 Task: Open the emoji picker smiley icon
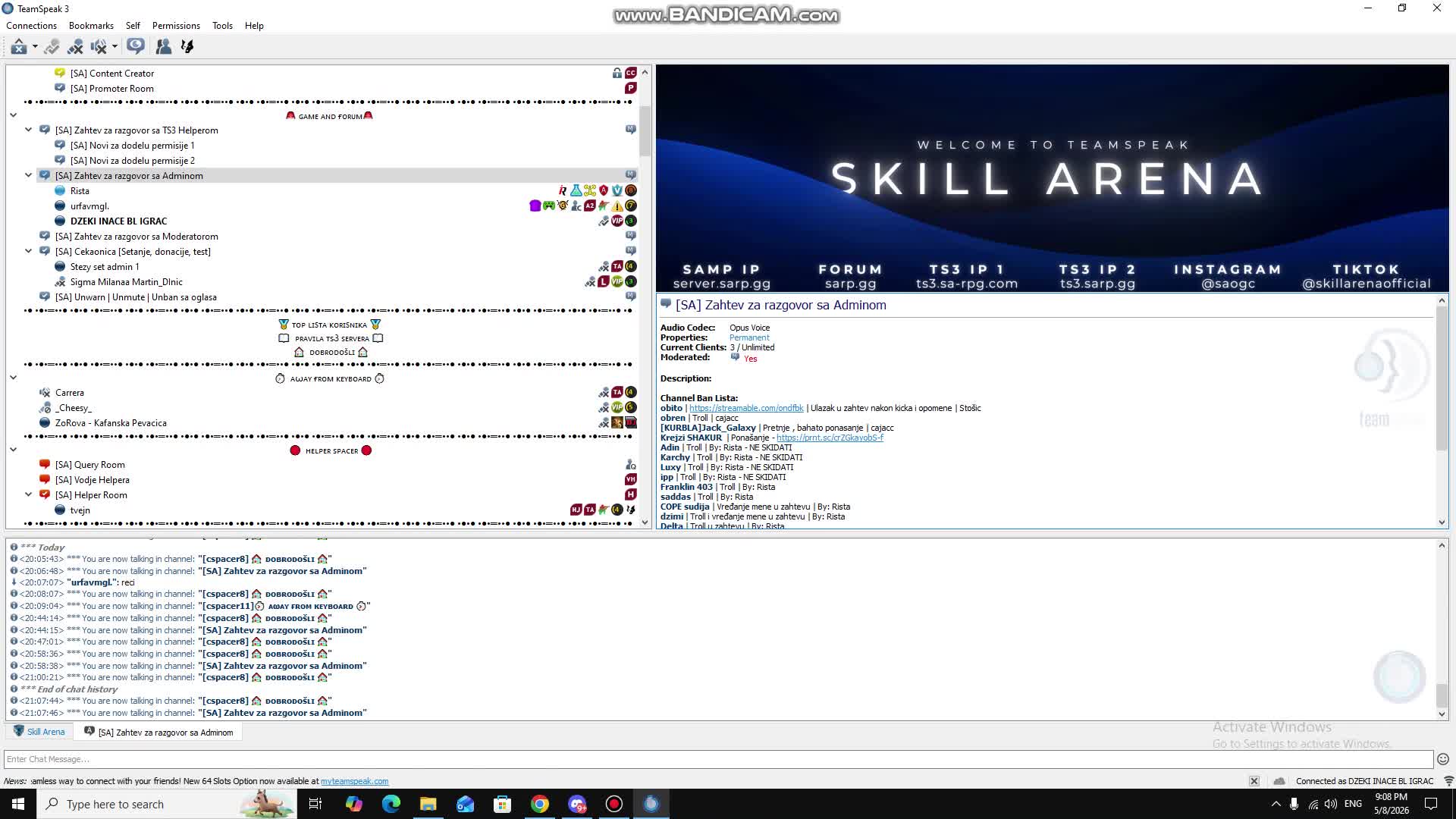point(1443,759)
